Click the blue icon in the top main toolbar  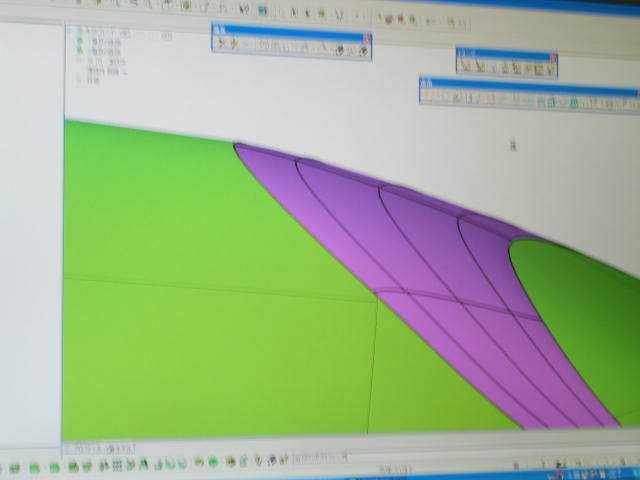coord(263,10)
